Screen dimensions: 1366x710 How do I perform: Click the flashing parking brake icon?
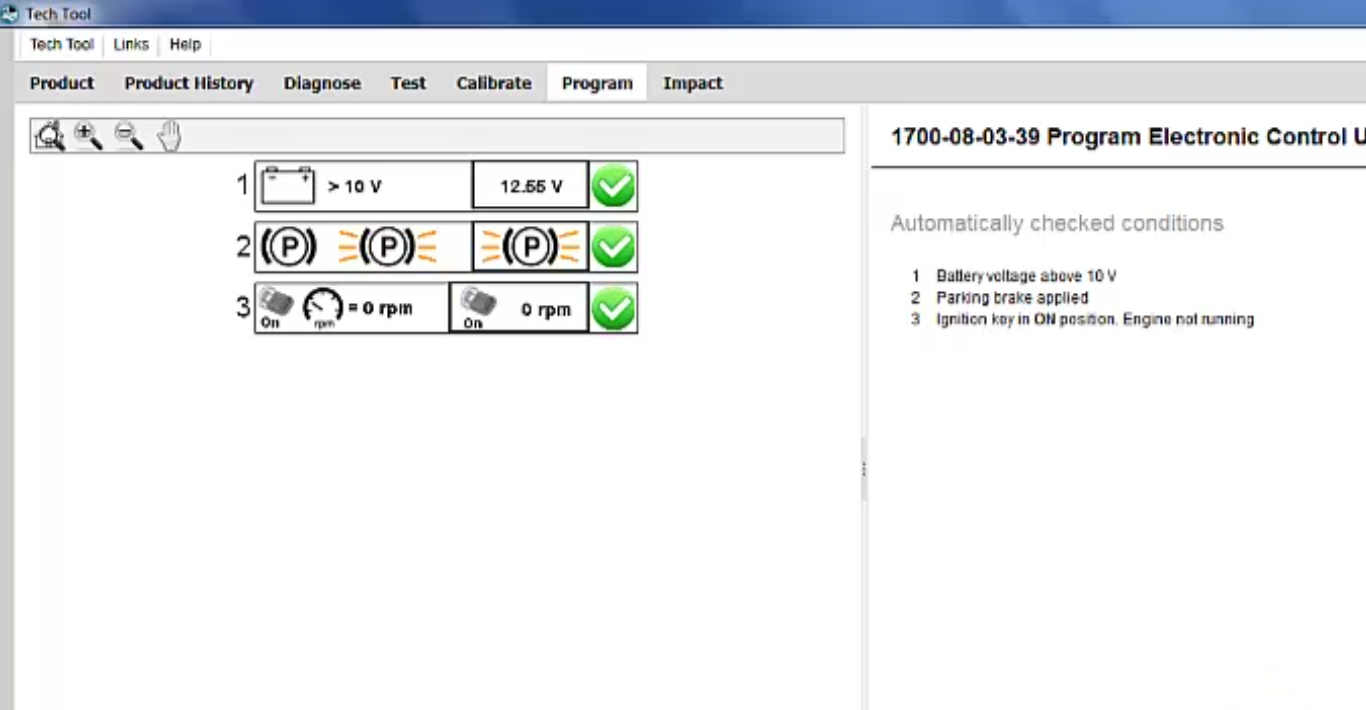coord(388,246)
